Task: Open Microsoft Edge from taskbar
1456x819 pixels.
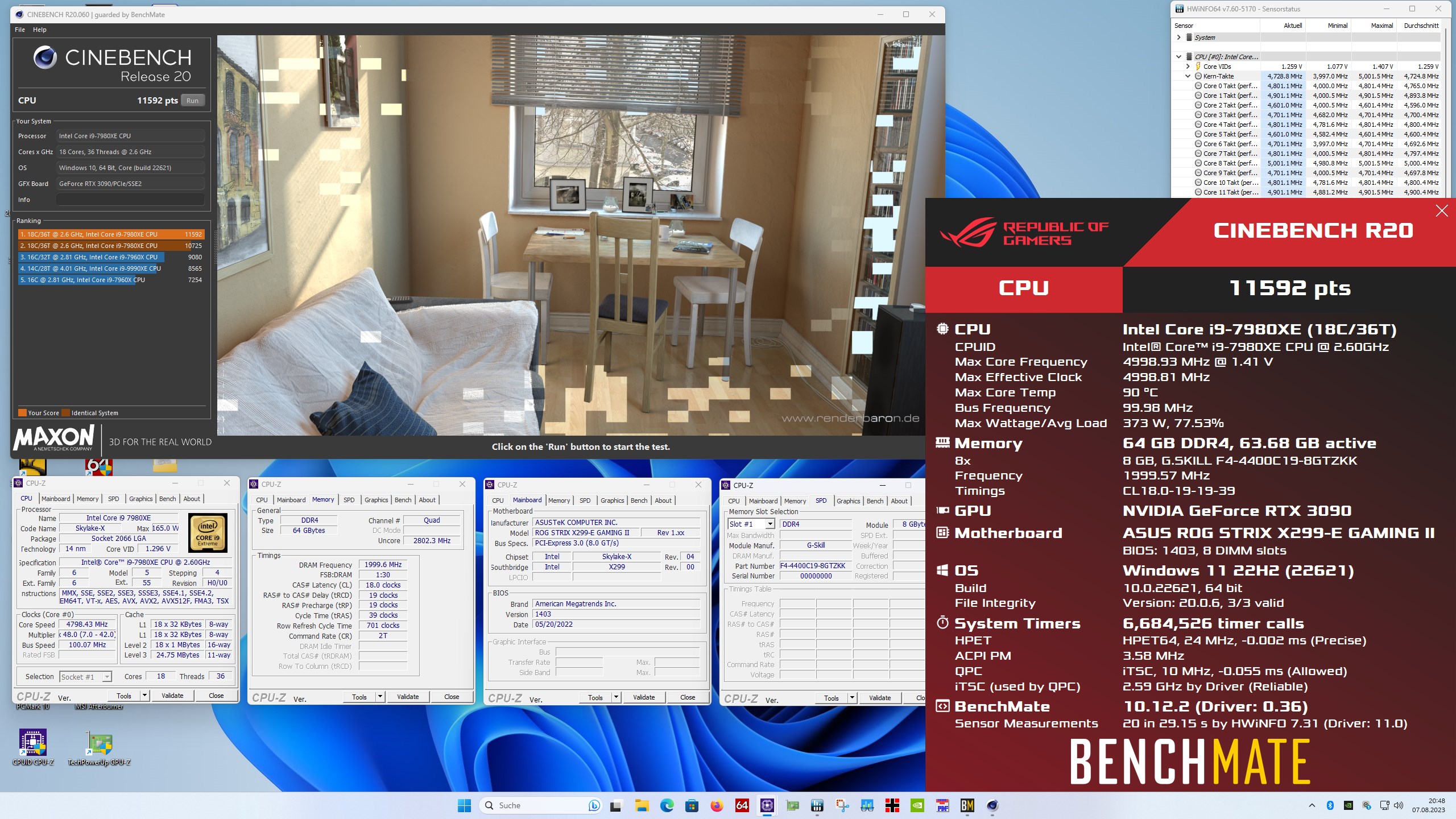Action: click(667, 805)
